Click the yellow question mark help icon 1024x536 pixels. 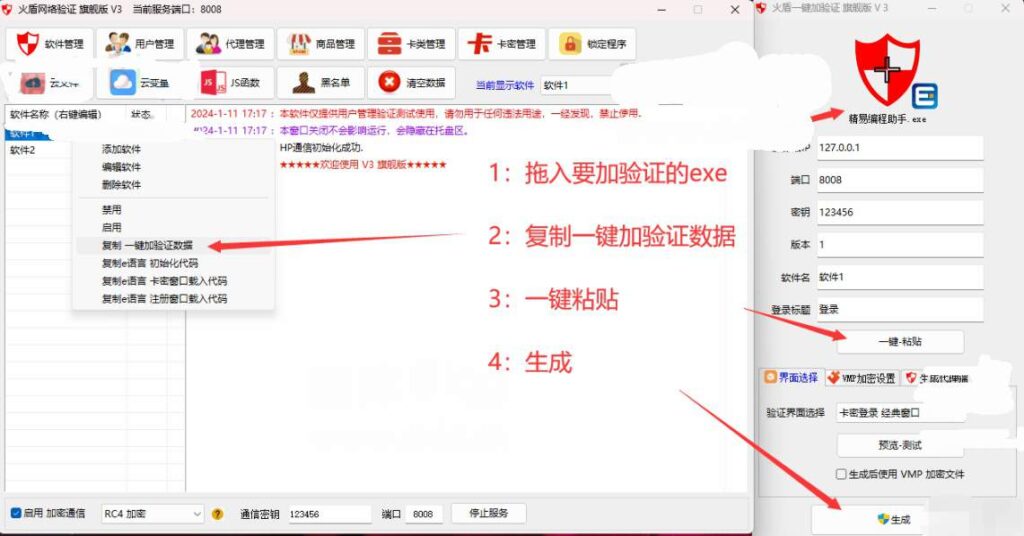click(217, 514)
